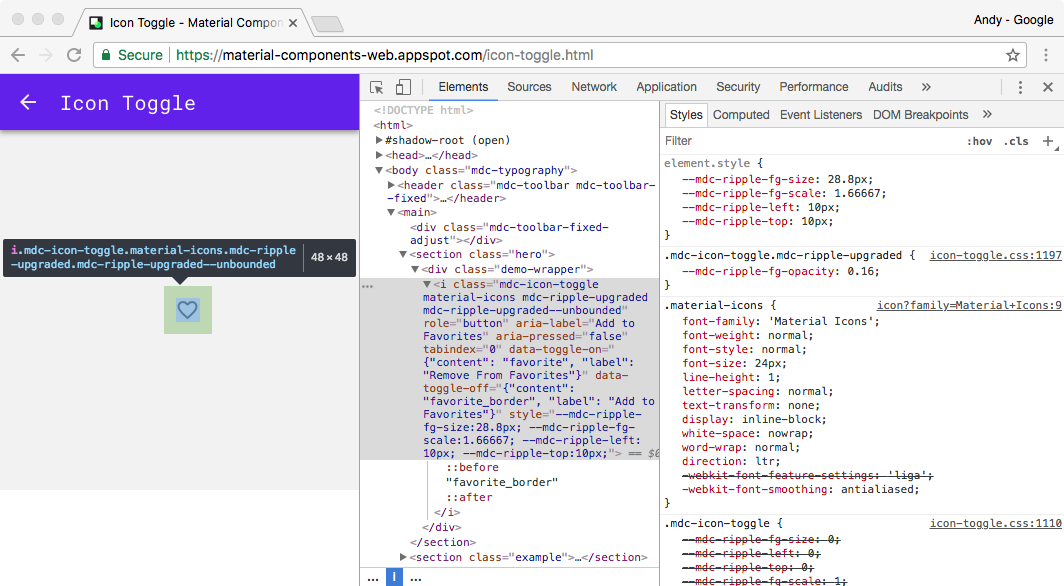Click the styles Filter input field
The width and height of the screenshot is (1064, 586).
click(700, 141)
